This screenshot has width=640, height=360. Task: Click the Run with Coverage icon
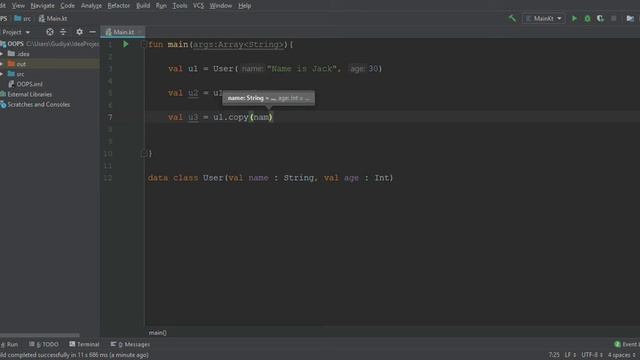pos(600,18)
